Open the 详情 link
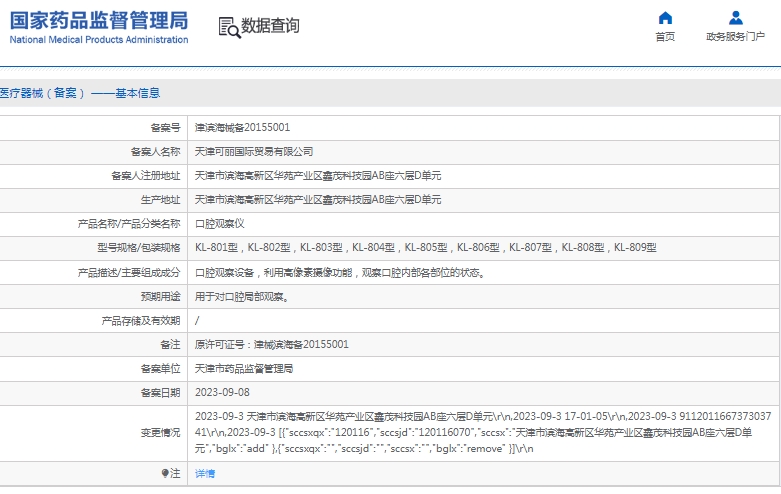The width and height of the screenshot is (781, 494). 205,474
